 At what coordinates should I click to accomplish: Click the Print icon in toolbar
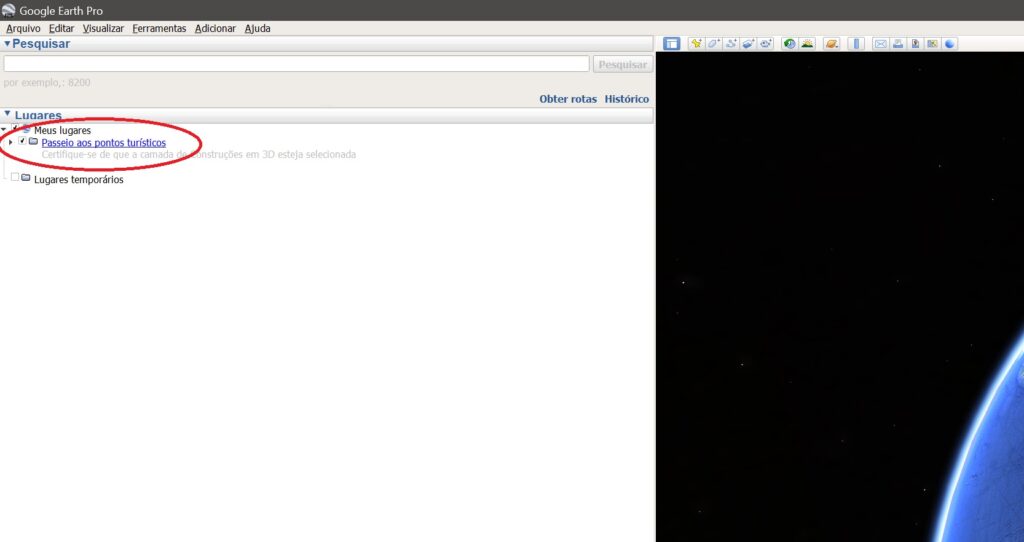click(x=898, y=44)
